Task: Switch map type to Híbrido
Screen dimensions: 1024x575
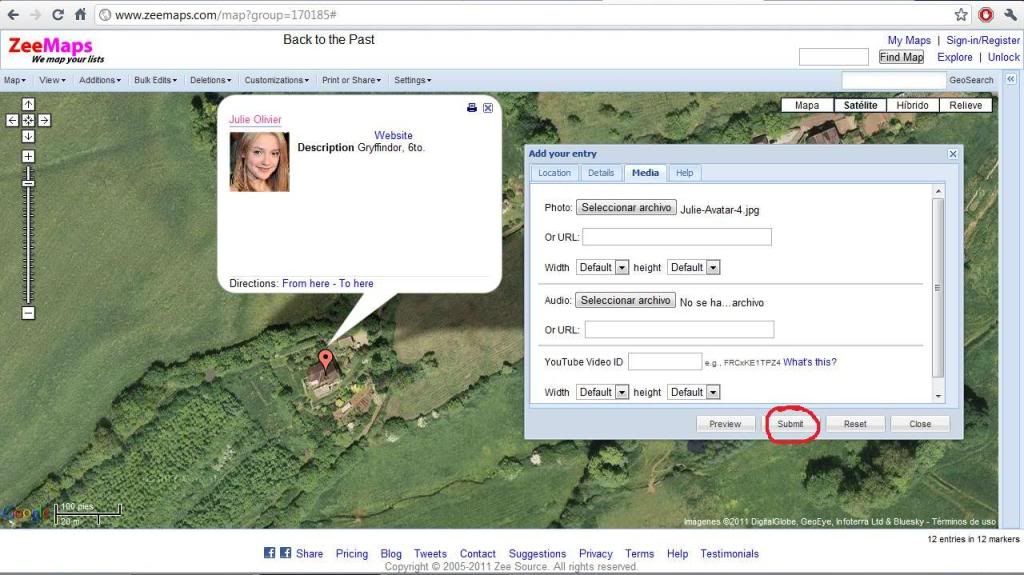Action: (x=912, y=105)
